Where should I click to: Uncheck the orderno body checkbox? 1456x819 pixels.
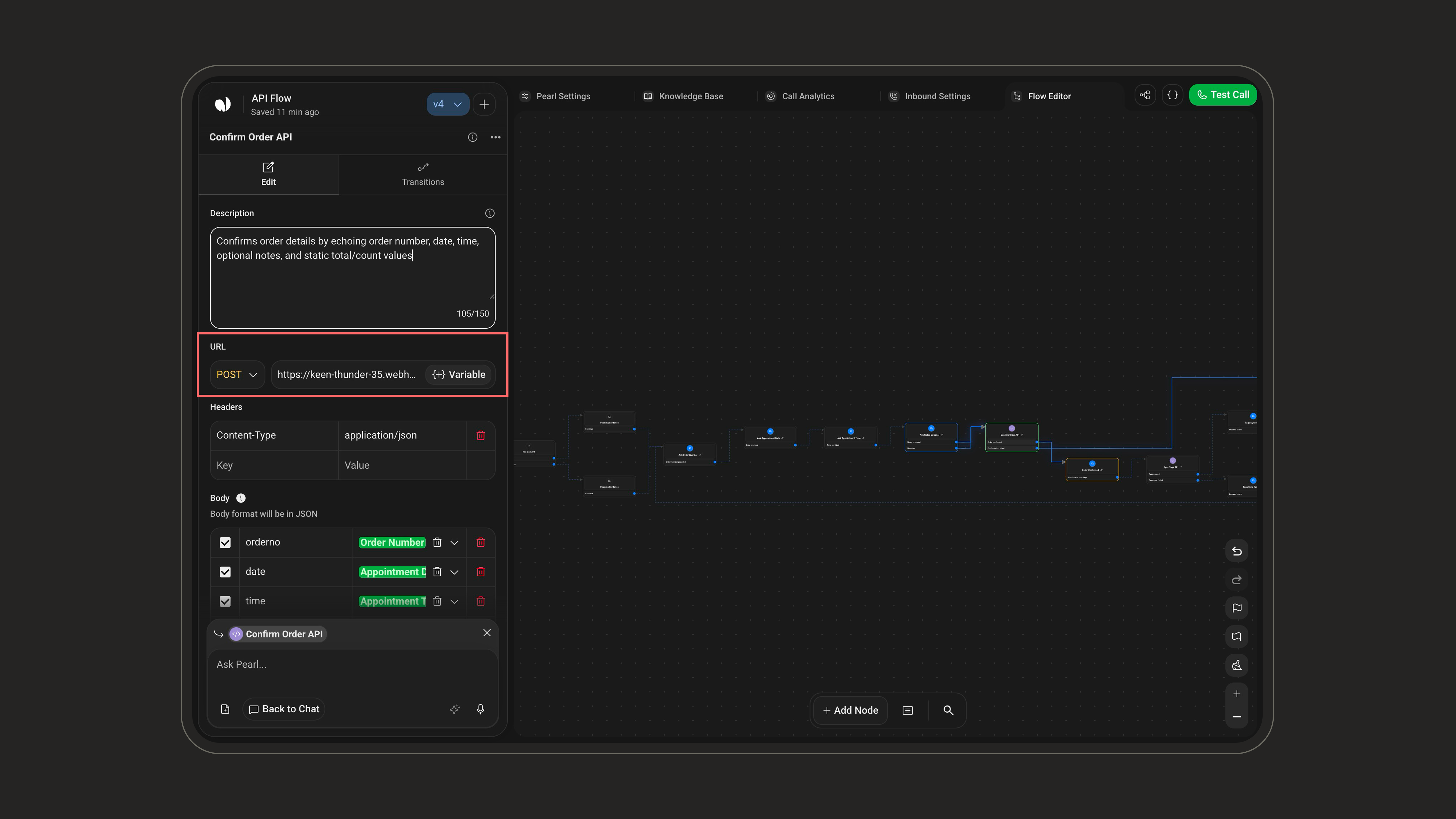(x=225, y=543)
